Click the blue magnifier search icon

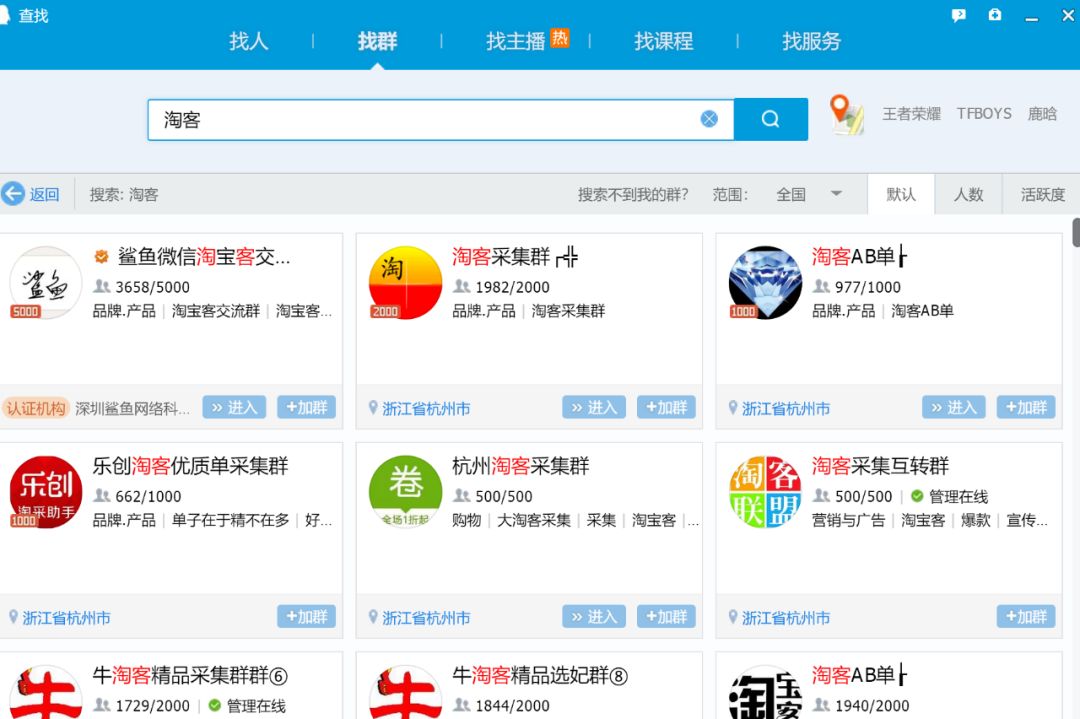tap(770, 119)
